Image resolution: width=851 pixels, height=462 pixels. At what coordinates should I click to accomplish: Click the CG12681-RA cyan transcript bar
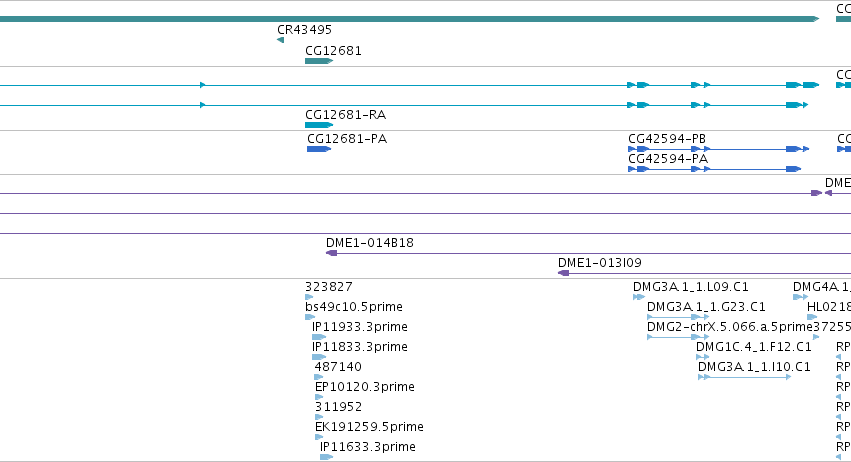click(x=319, y=125)
